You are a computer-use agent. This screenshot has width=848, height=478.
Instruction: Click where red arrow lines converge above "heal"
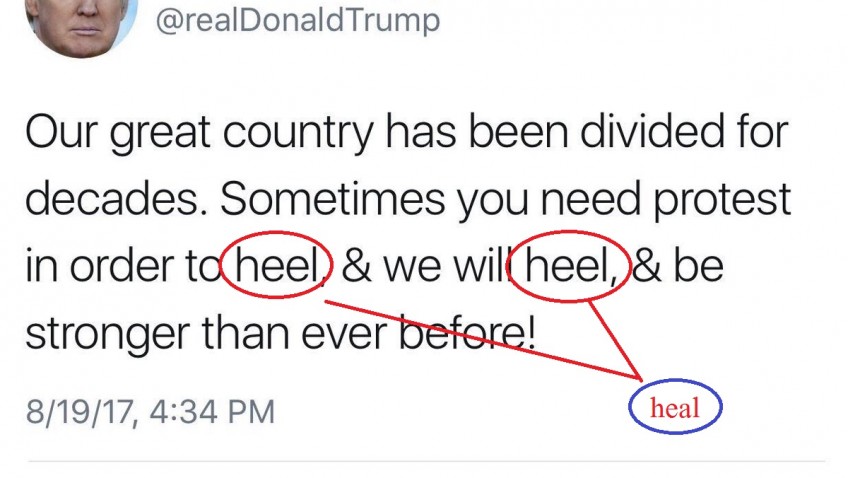(640, 378)
